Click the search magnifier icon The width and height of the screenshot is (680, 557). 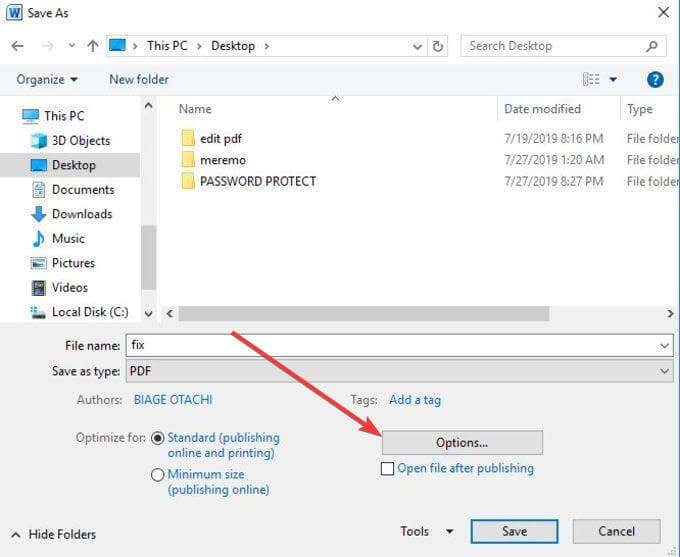pos(652,46)
